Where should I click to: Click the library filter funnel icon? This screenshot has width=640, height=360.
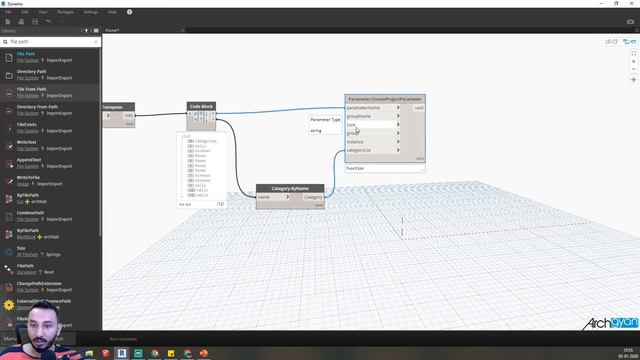click(86, 31)
